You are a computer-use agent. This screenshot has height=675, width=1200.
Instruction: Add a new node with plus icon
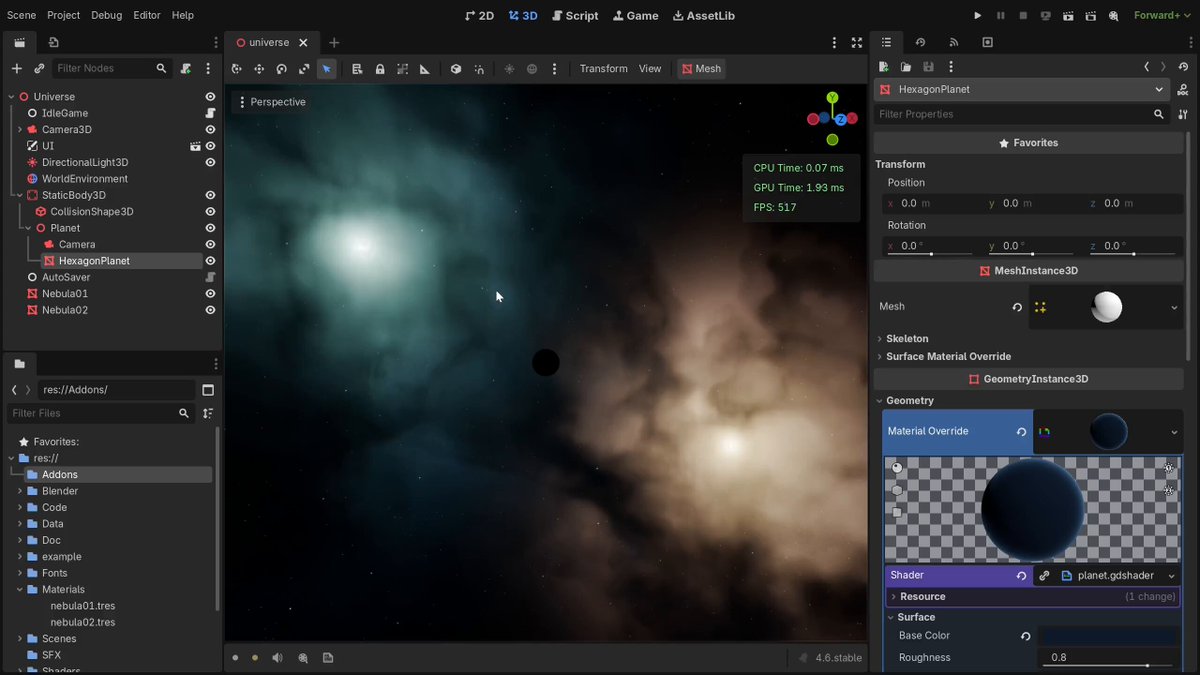(16, 68)
